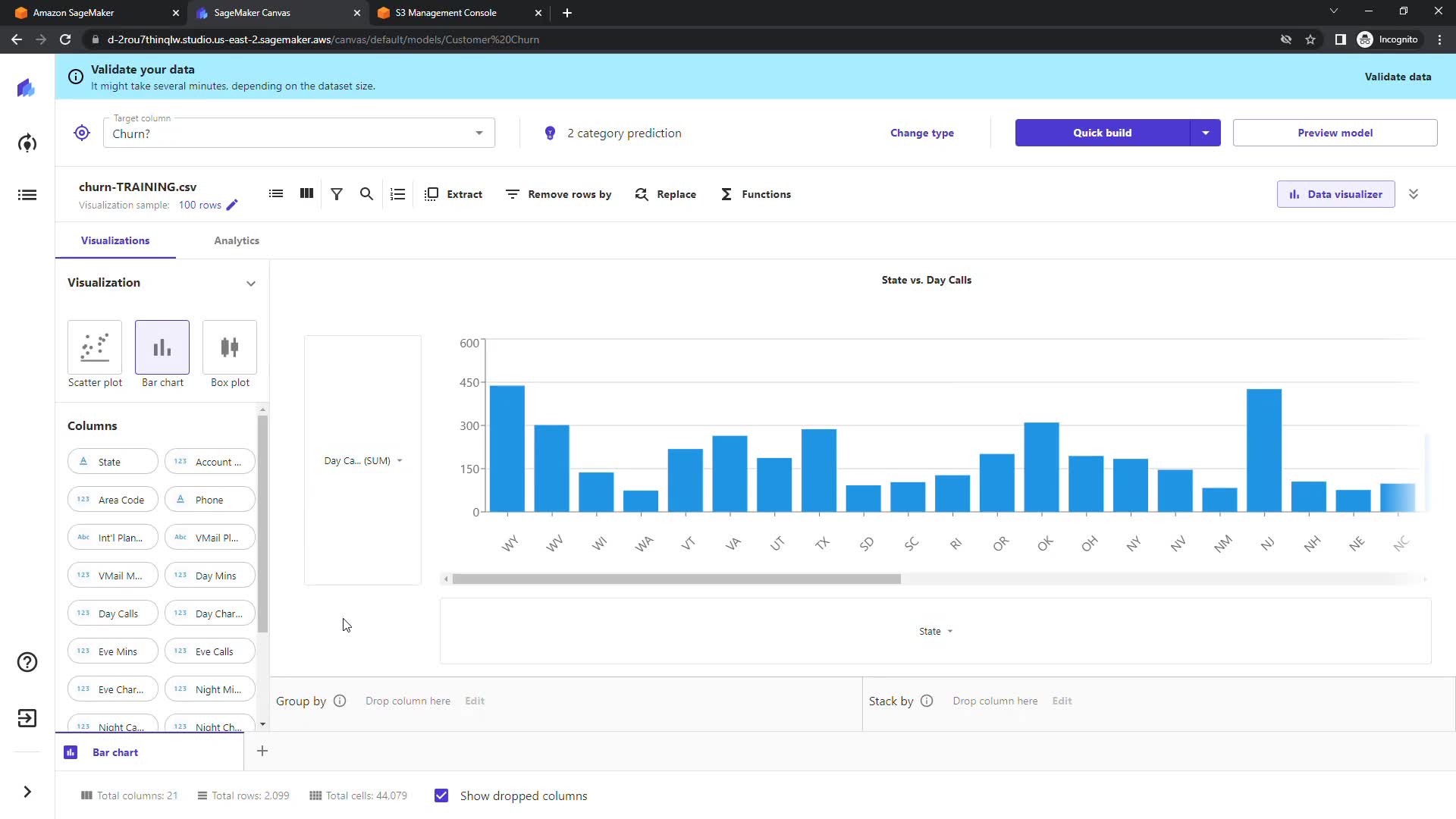Switch to the Analytics tab
Image resolution: width=1456 pixels, height=819 pixels.
(x=237, y=240)
